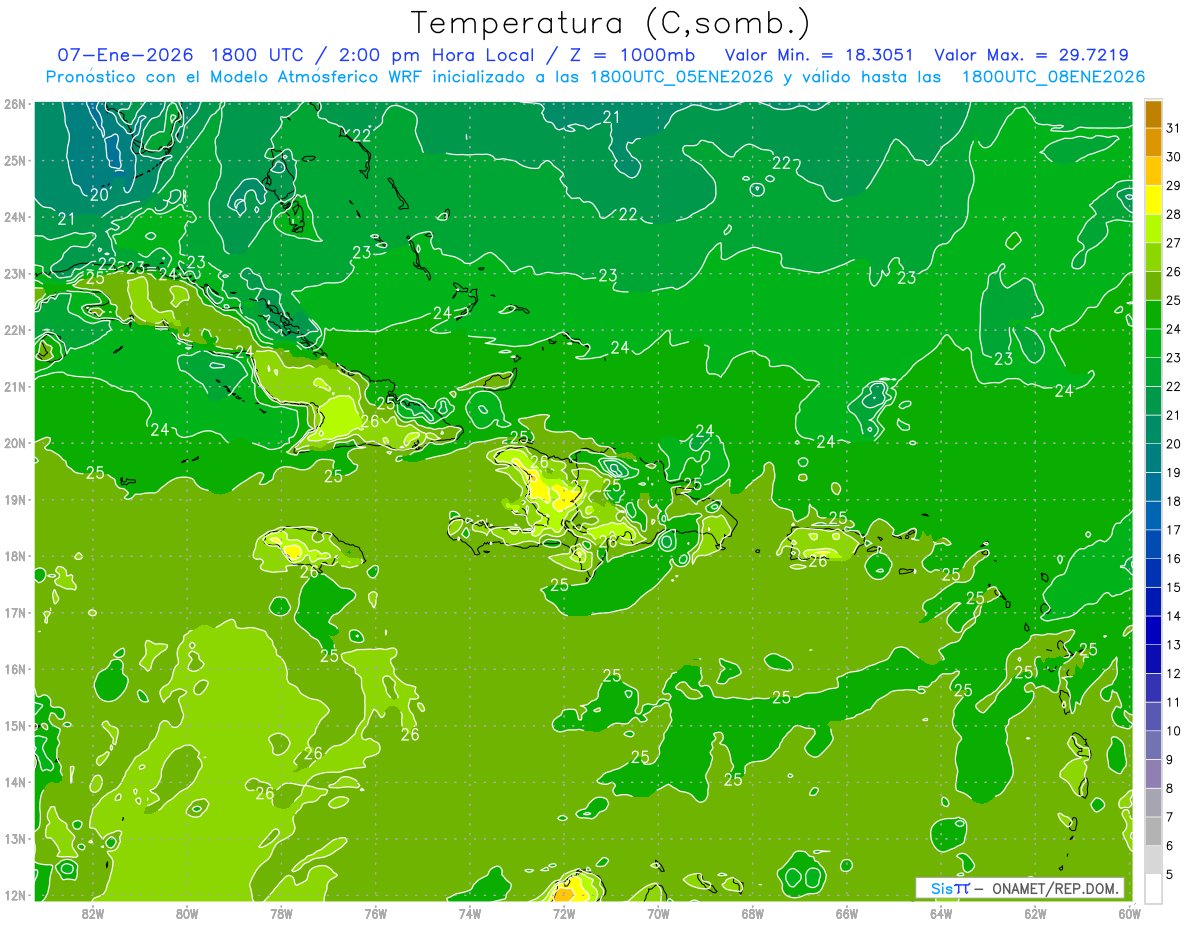
Task: Click the '82W' longitude axis label
Action: click(93, 913)
